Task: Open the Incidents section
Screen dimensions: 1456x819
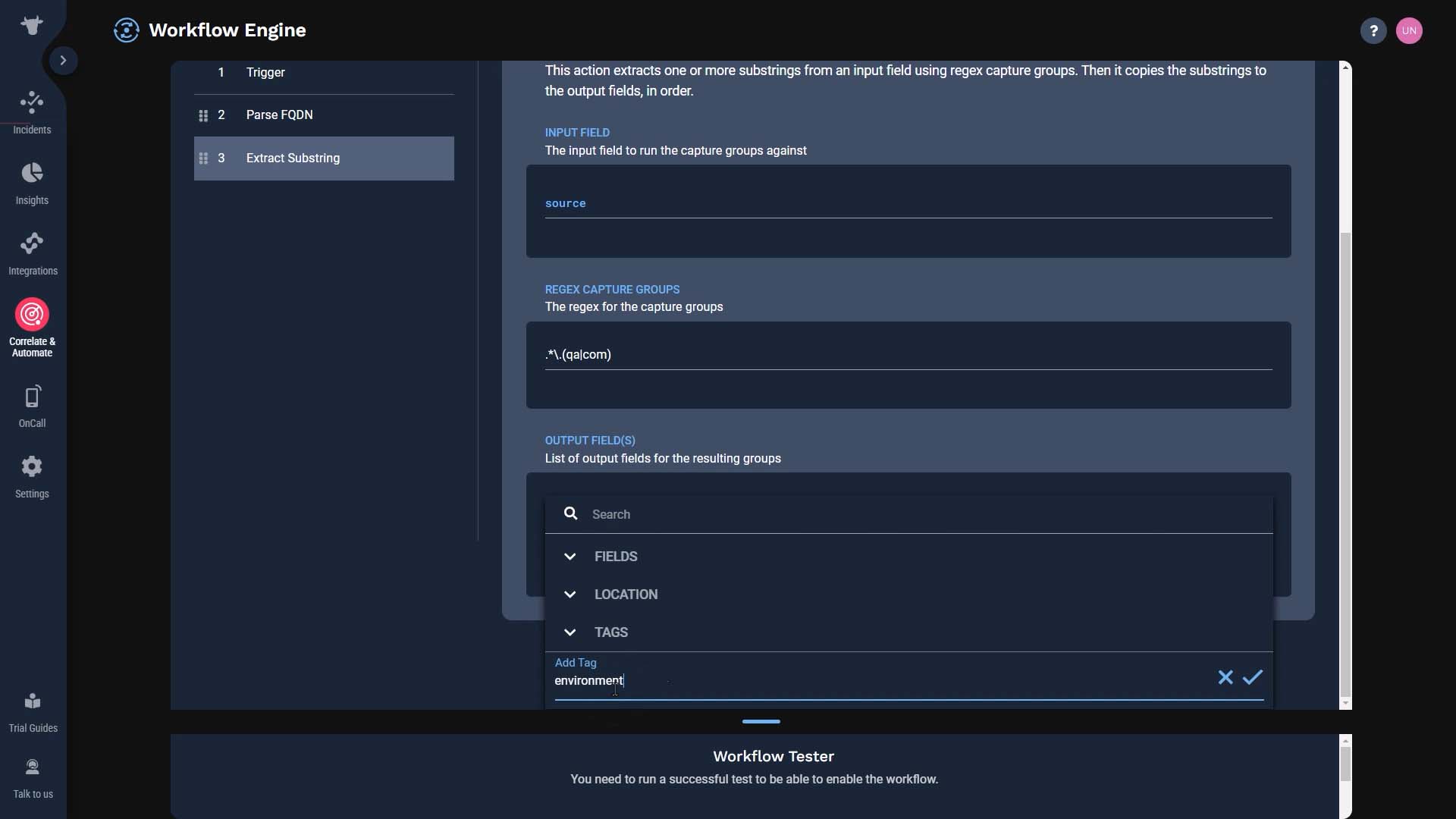Action: [x=32, y=113]
